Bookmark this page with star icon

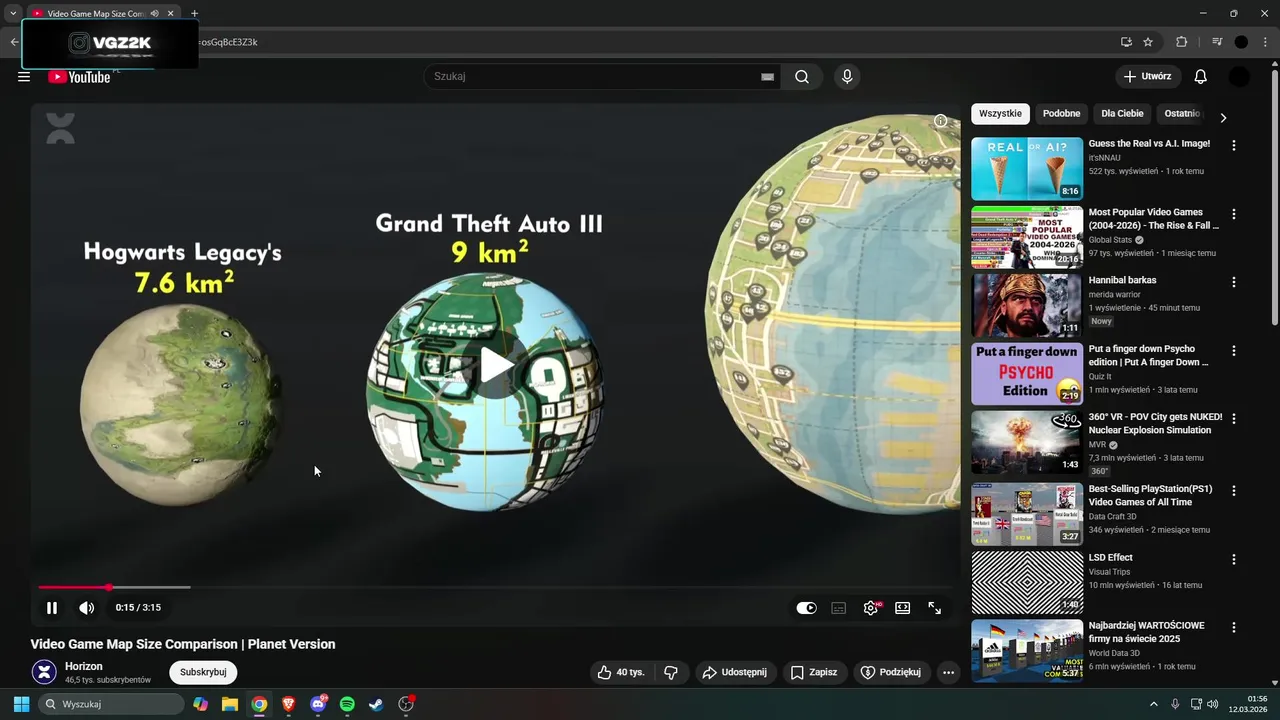(x=1148, y=42)
